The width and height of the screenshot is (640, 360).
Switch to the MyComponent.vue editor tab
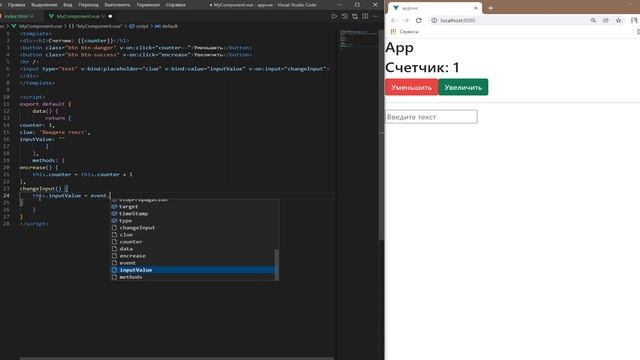point(80,16)
